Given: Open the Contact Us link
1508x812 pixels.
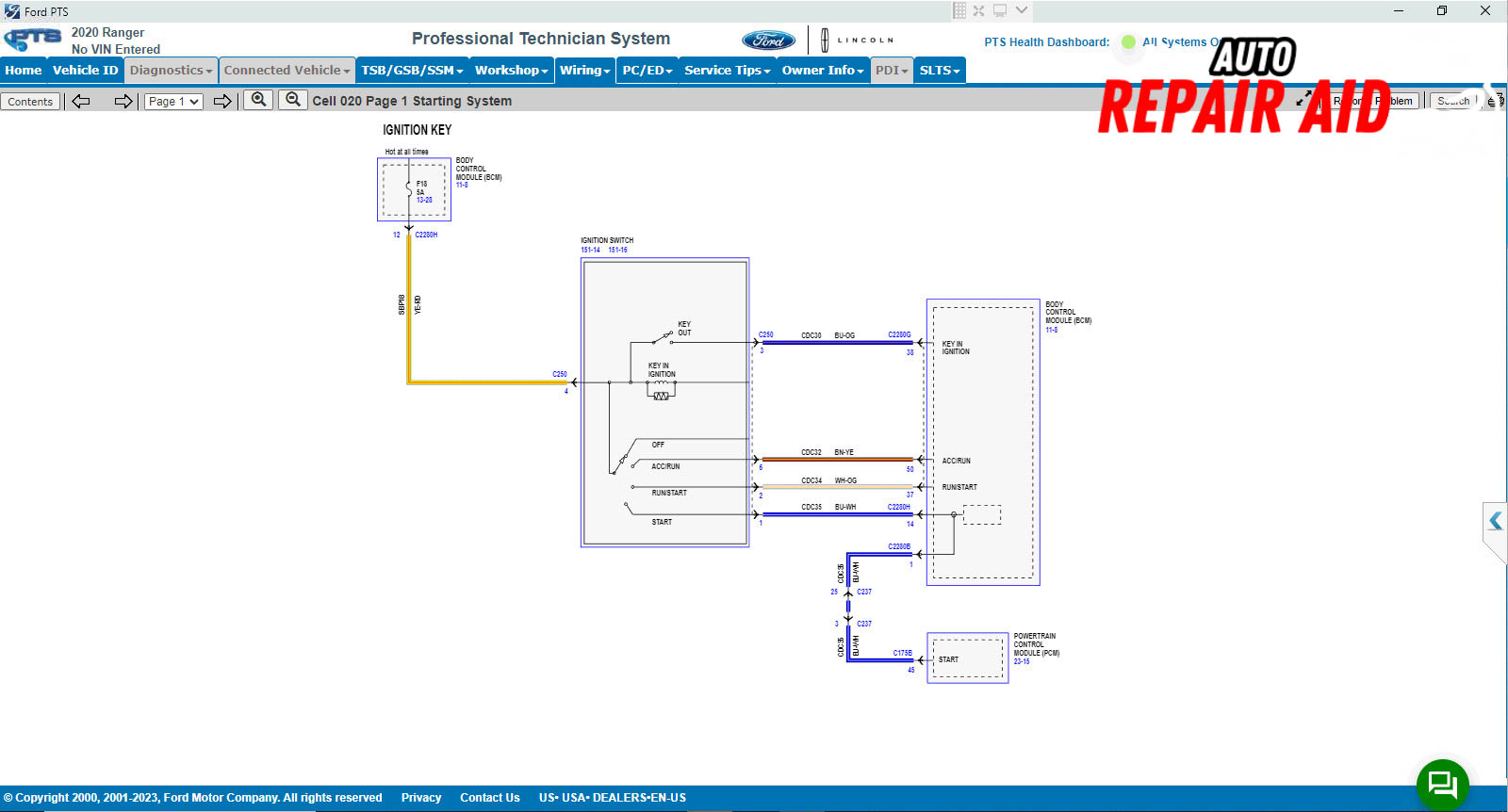Looking at the screenshot, I should [490, 797].
